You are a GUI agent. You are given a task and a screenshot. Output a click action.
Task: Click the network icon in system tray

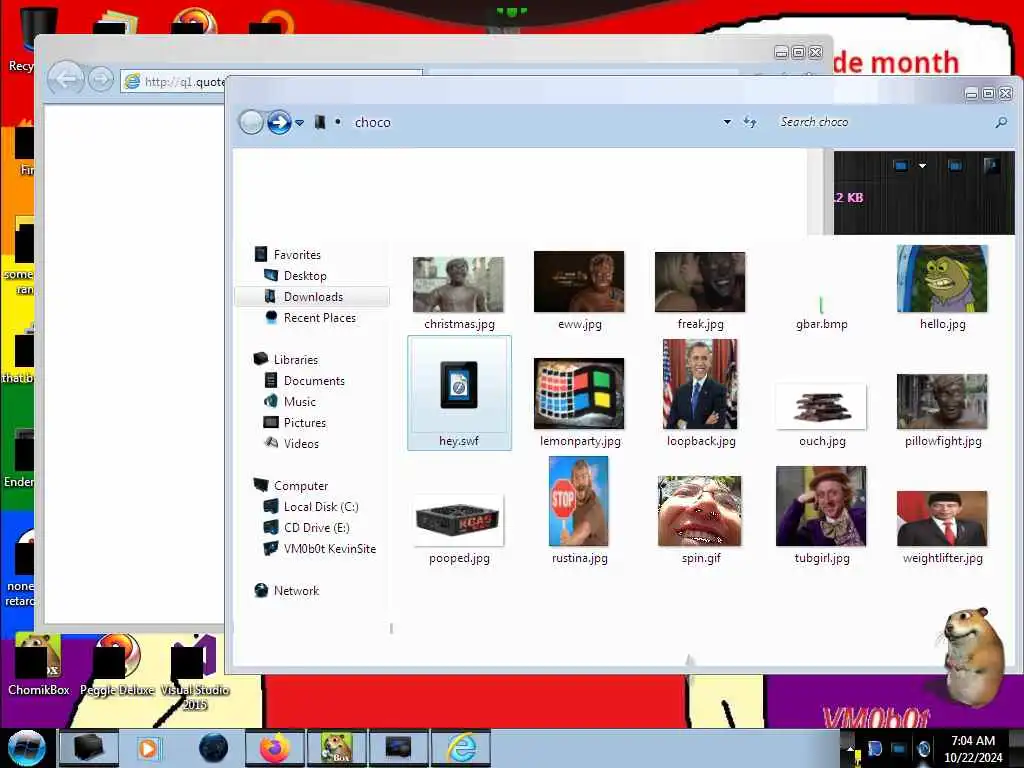pyautogui.click(x=899, y=748)
